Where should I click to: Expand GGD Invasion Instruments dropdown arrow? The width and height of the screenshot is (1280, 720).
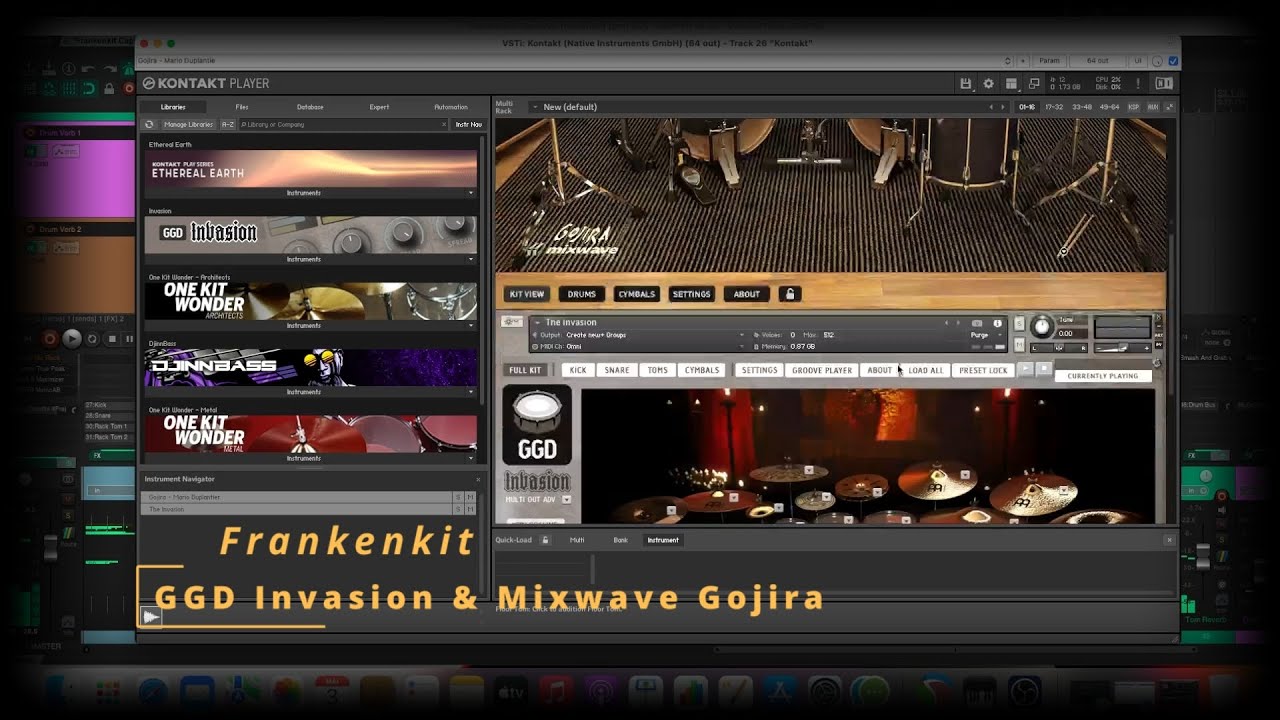coord(471,259)
